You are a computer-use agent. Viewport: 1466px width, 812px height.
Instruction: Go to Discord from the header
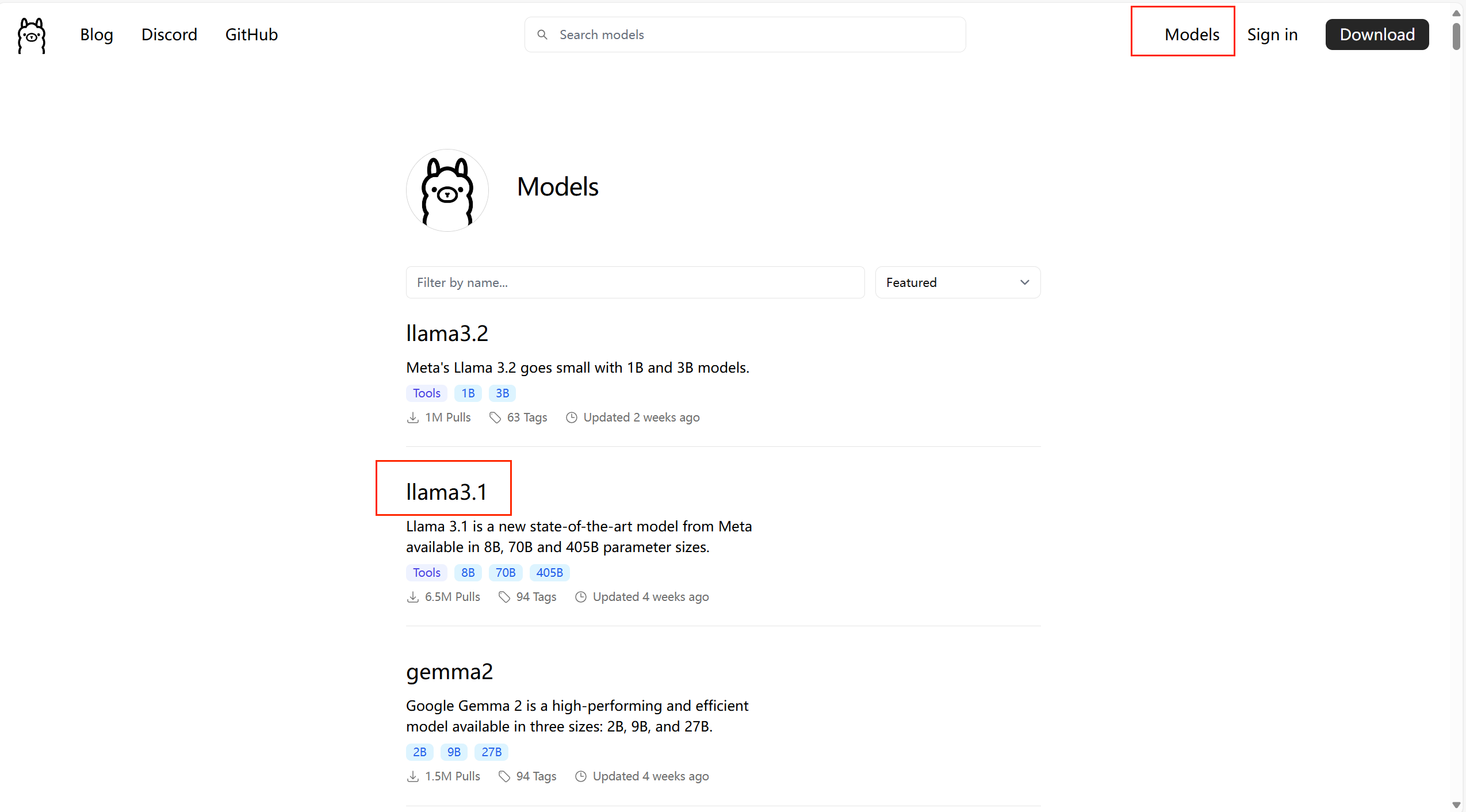click(x=169, y=35)
